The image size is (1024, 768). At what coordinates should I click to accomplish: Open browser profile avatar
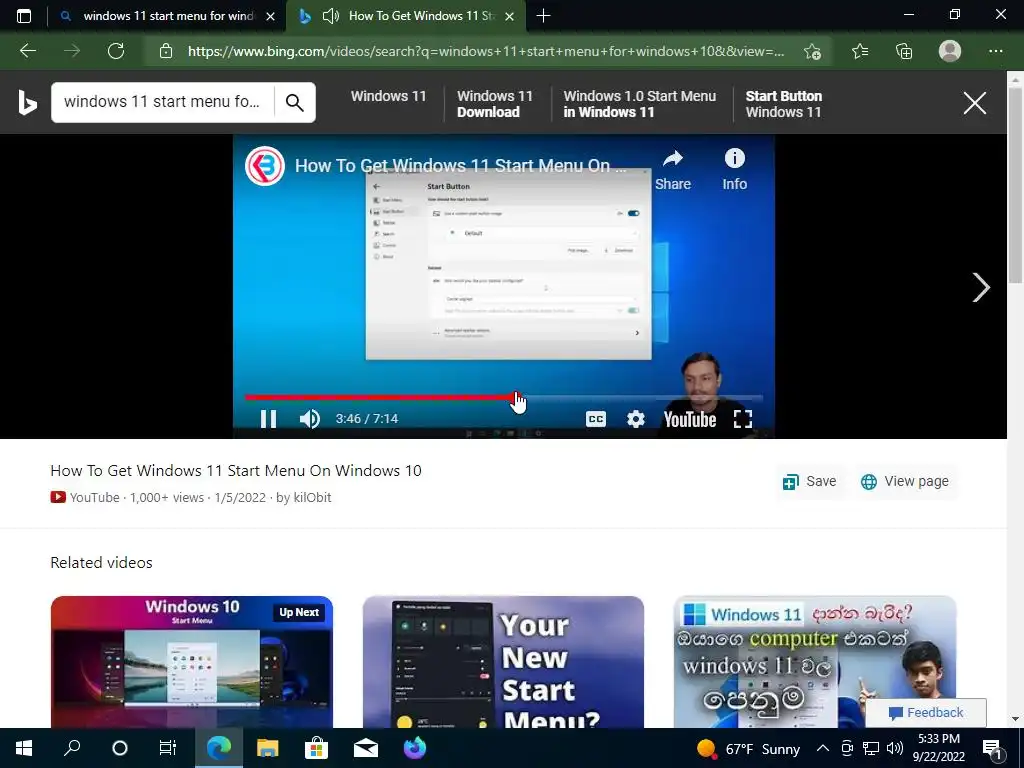[x=950, y=51]
